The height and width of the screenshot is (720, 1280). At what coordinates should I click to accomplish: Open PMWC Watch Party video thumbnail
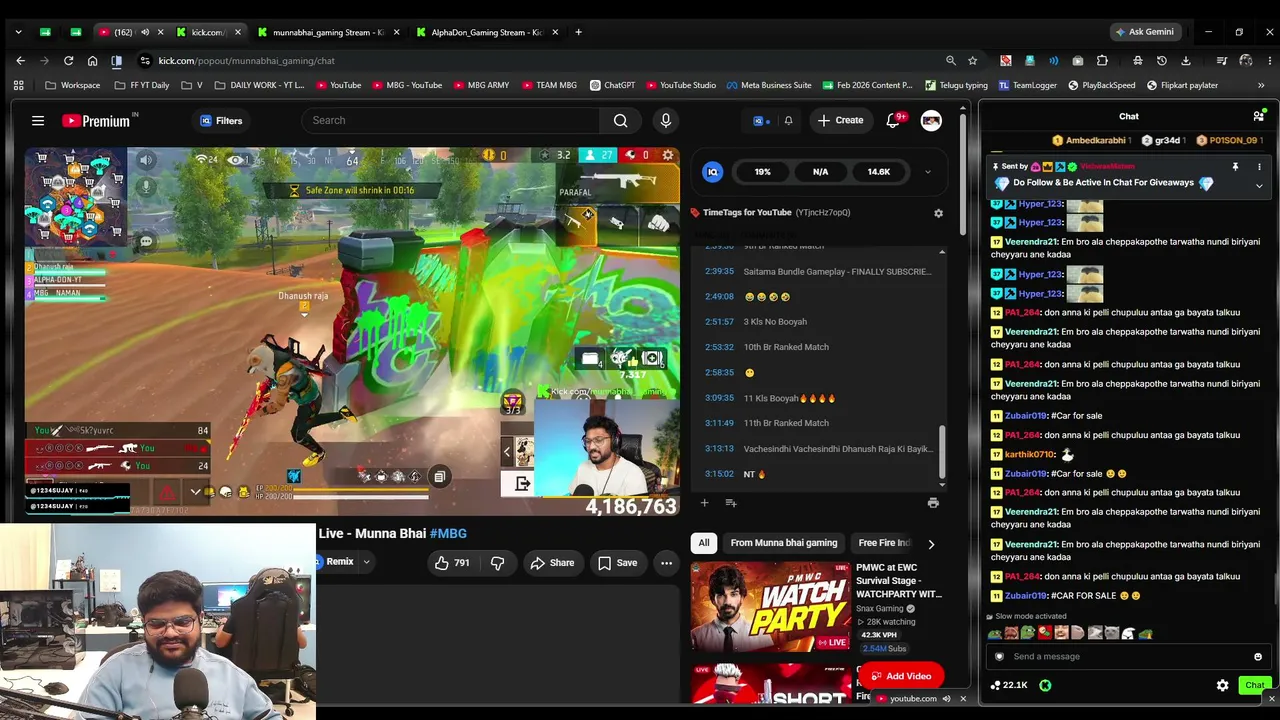coord(770,606)
